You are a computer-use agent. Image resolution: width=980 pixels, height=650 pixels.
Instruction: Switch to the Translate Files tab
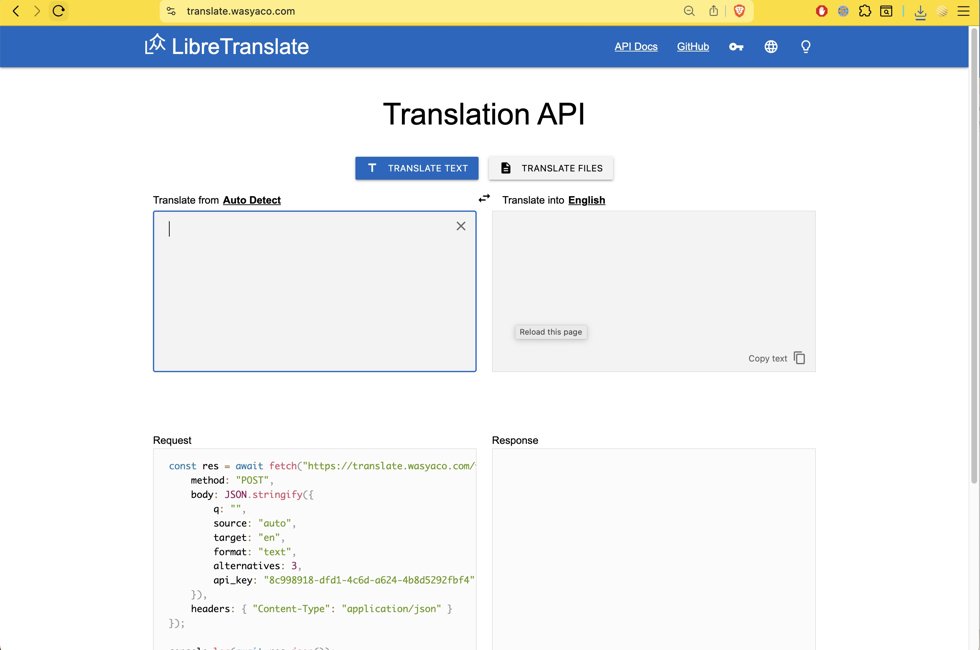(550, 167)
